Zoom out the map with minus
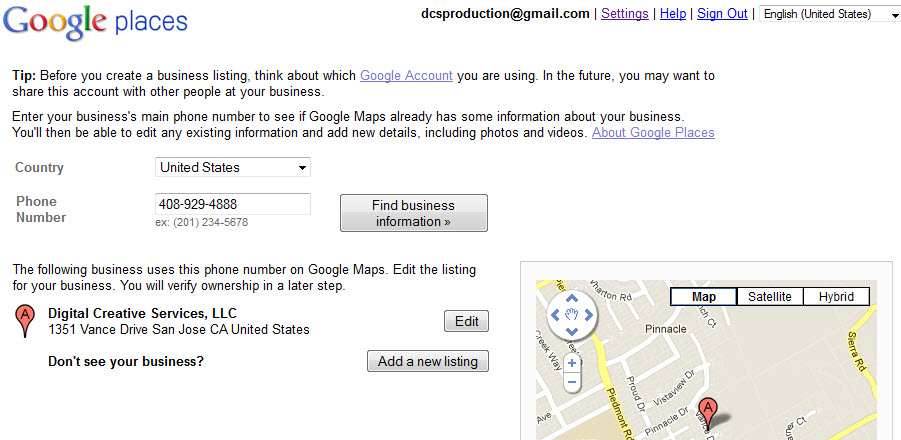The width and height of the screenshot is (901, 440). tap(572, 381)
